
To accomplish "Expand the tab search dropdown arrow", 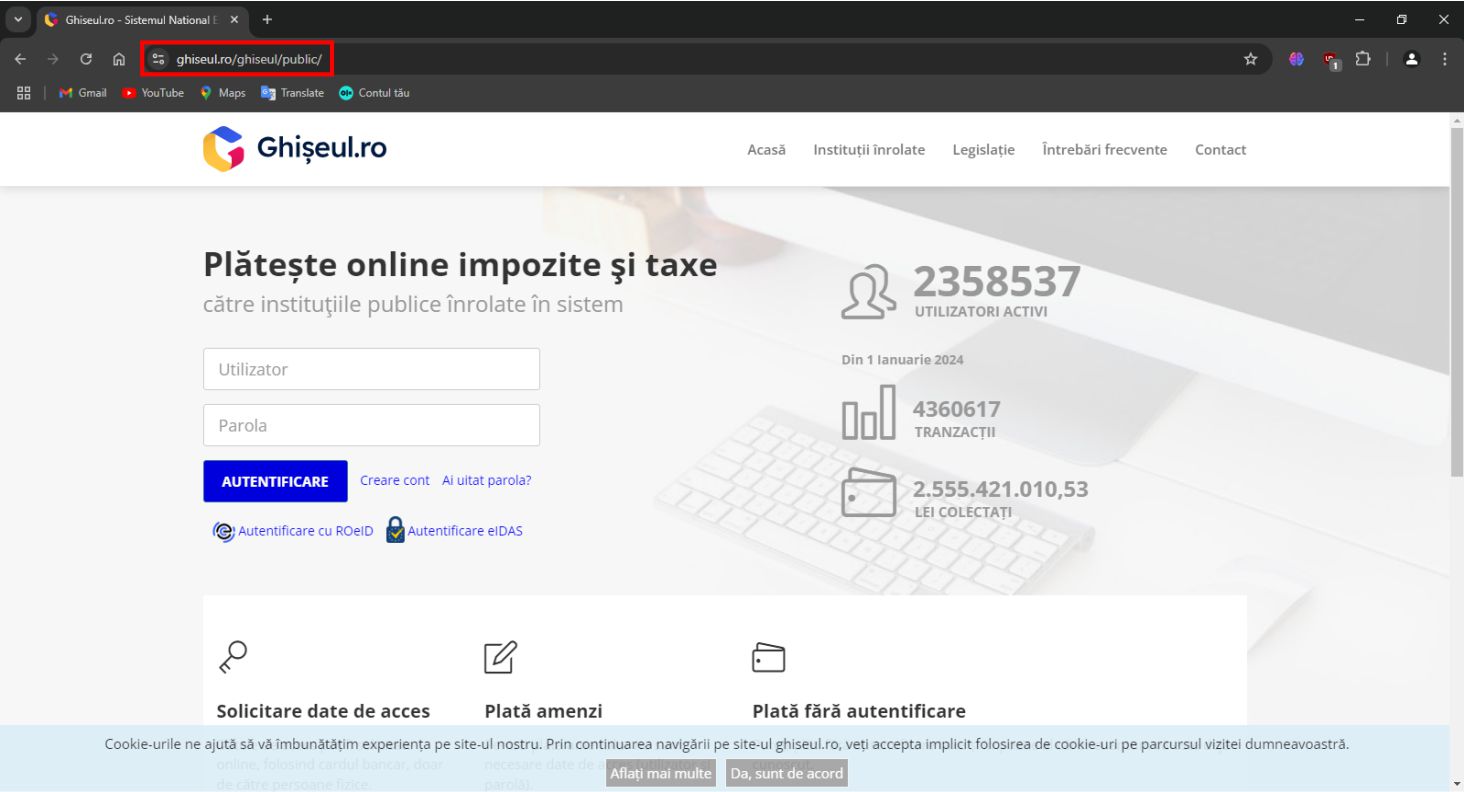I will (17, 20).
